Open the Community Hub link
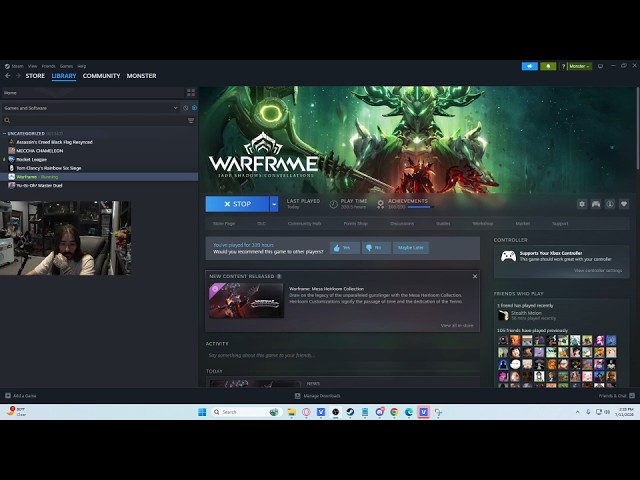 304,224
